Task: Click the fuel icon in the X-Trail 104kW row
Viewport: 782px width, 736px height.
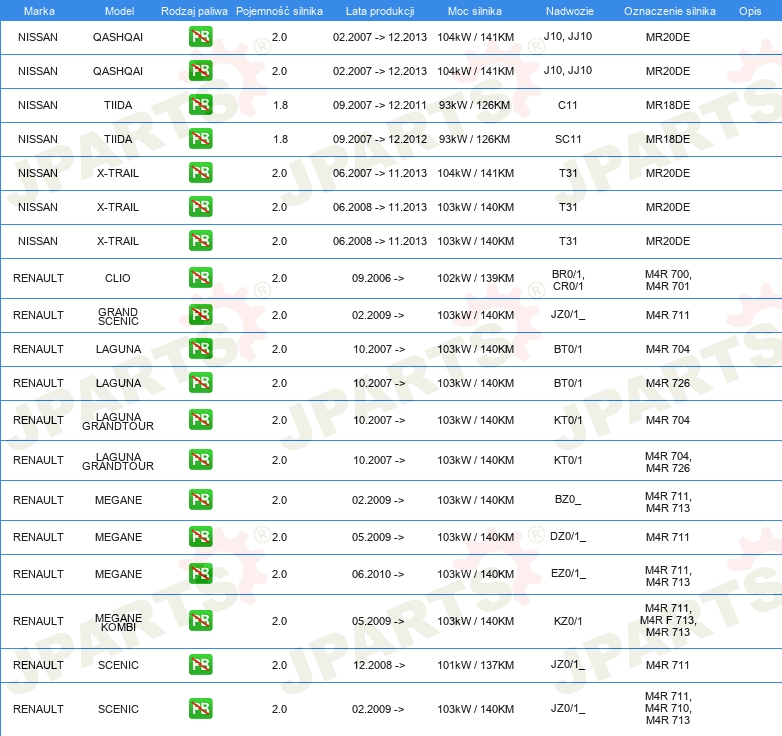Action: click(200, 173)
